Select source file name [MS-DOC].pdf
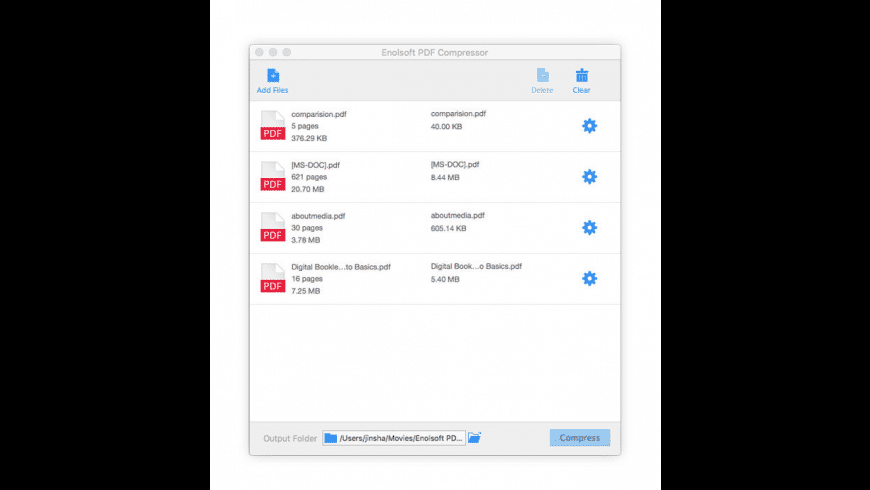 (316, 165)
